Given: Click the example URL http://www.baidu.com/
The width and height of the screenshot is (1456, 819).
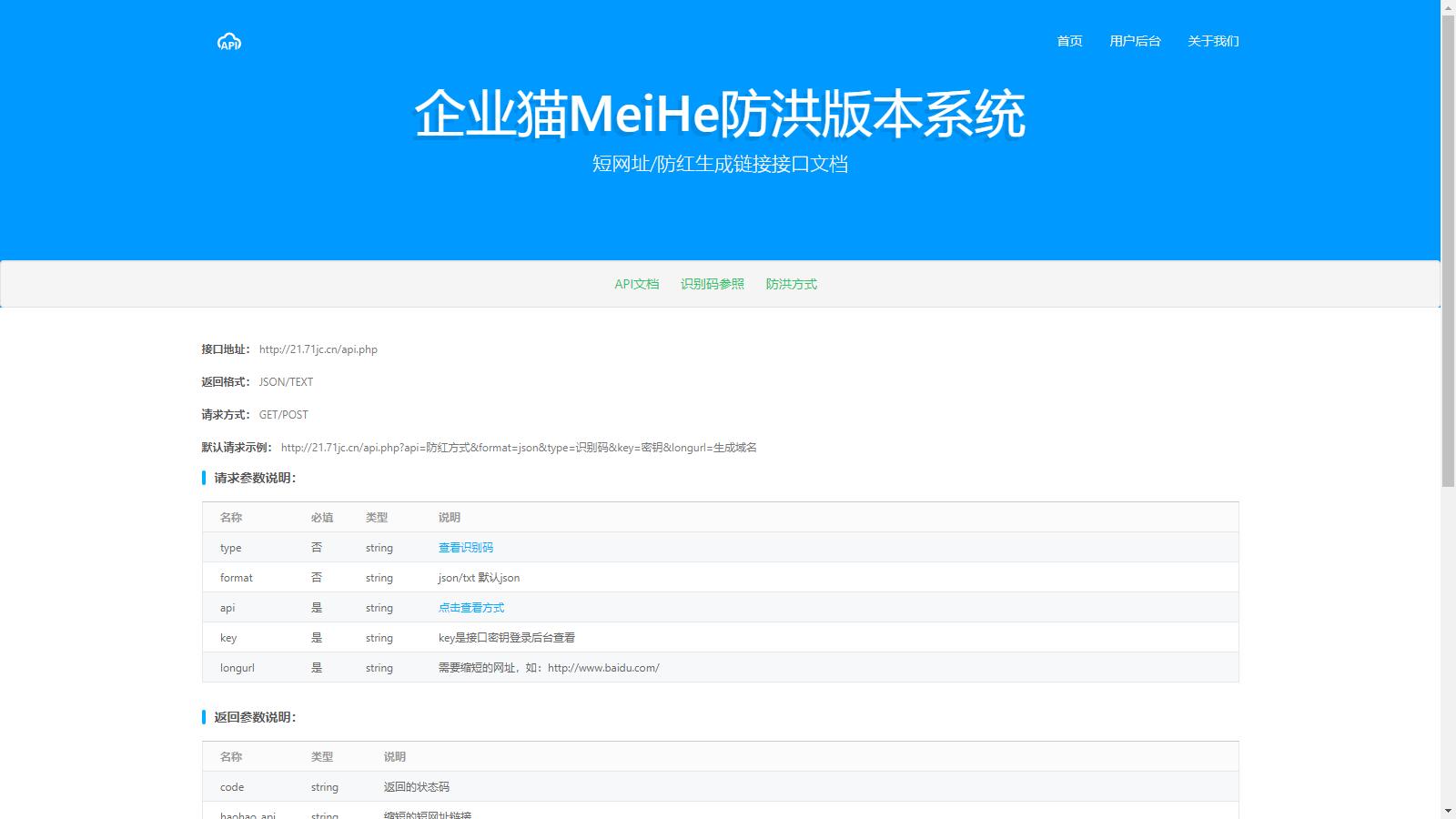Looking at the screenshot, I should point(605,667).
